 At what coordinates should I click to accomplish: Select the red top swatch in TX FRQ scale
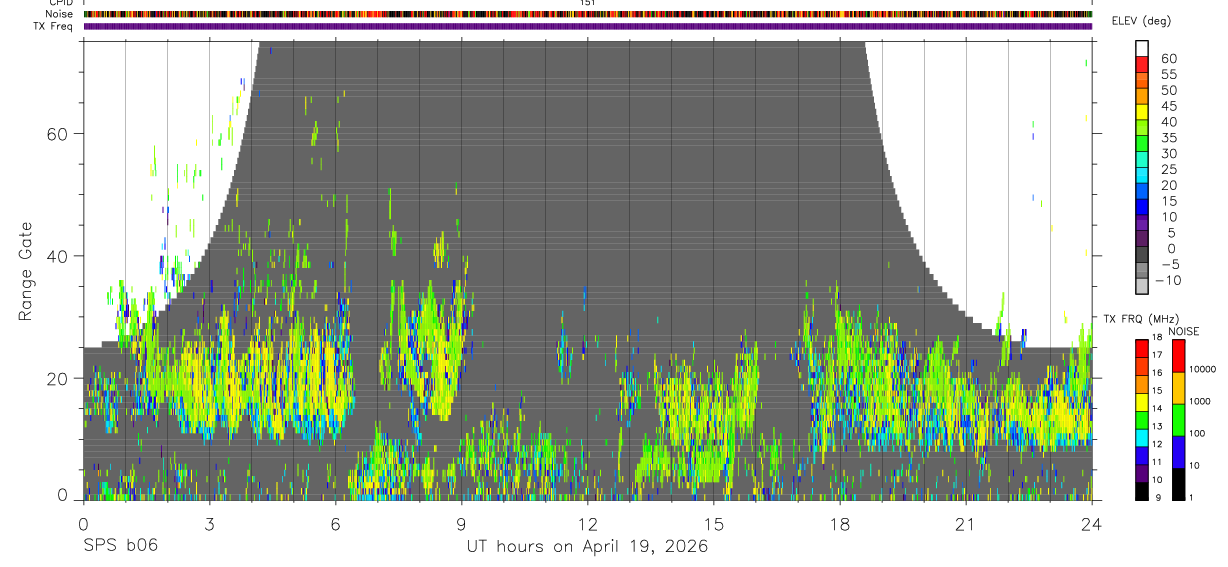tap(1142, 349)
